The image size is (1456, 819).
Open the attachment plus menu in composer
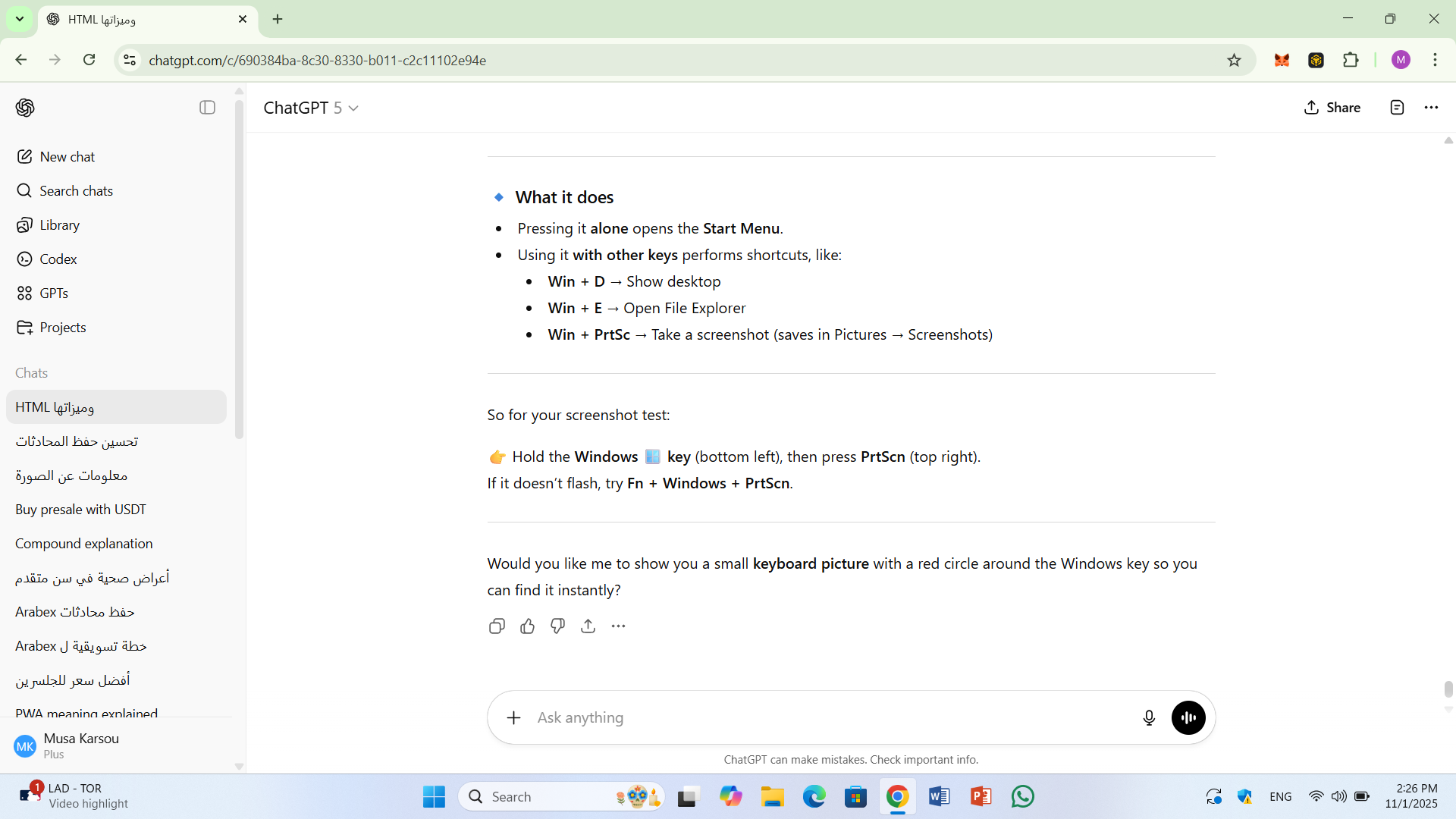(x=514, y=717)
